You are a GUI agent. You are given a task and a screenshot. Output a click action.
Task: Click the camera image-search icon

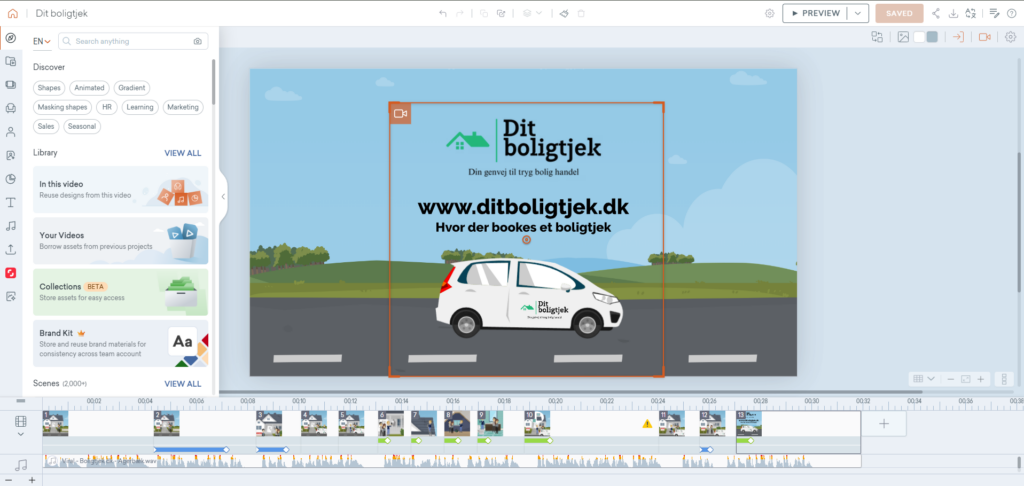coord(198,41)
